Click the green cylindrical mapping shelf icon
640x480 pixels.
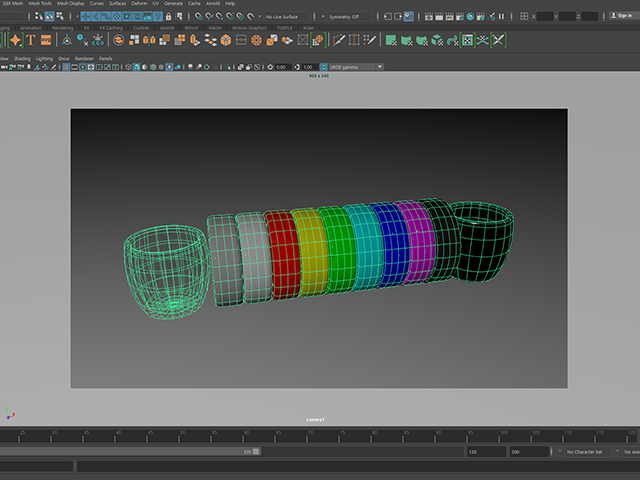407,40
